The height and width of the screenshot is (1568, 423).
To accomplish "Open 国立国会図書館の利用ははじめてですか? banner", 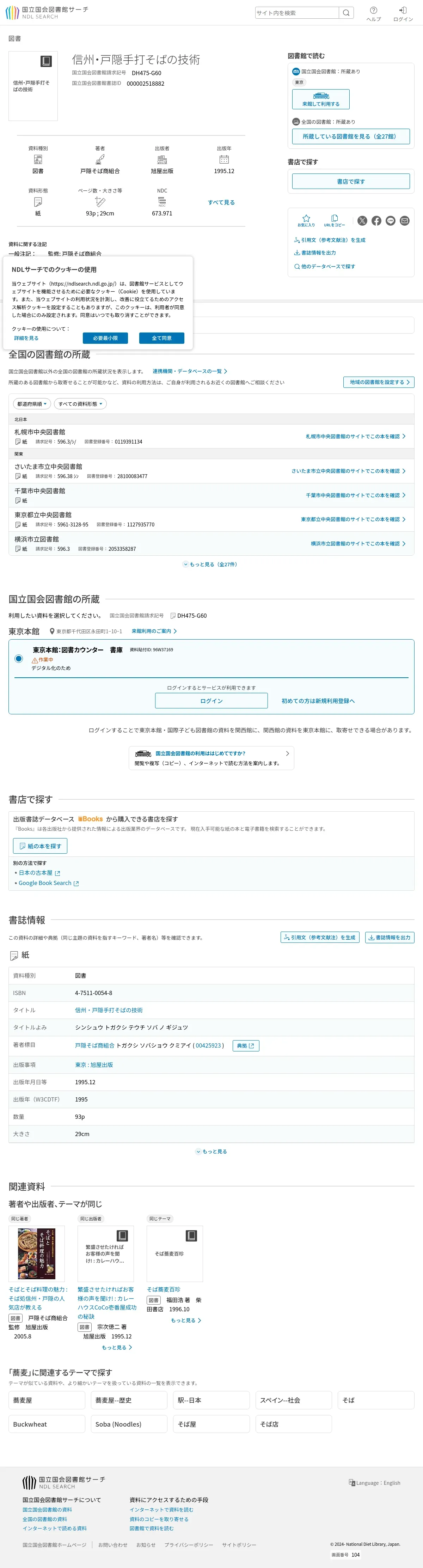I will pyautogui.click(x=211, y=758).
